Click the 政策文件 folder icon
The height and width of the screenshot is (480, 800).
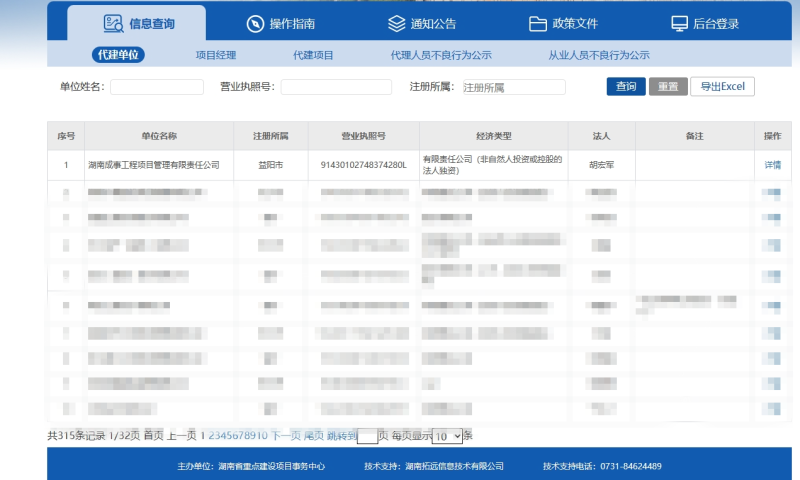click(x=538, y=23)
